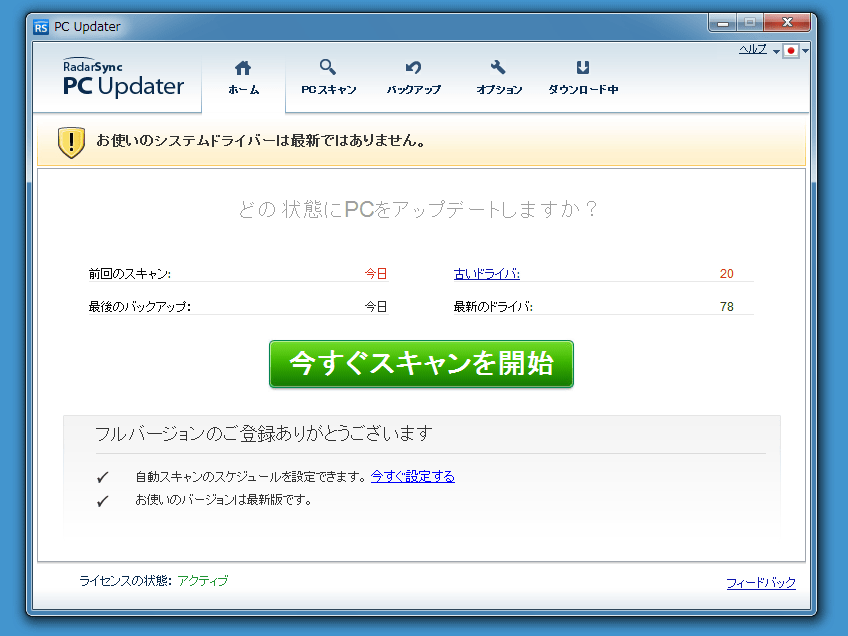Screen dimensions: 848x636
Task: Go to the オプション tab
Action: [499, 78]
